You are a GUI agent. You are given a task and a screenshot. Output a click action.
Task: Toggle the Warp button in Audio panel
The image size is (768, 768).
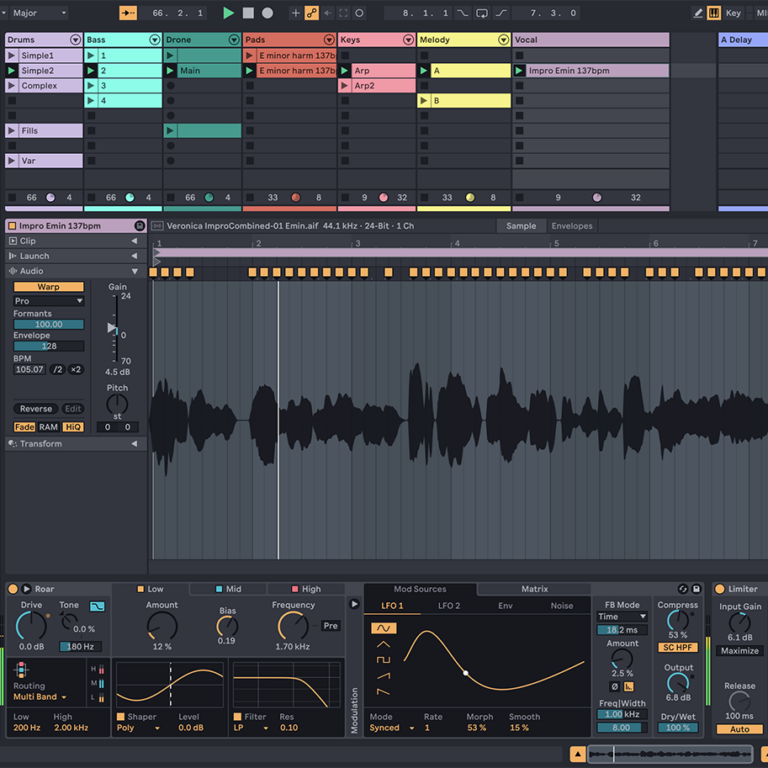48,287
